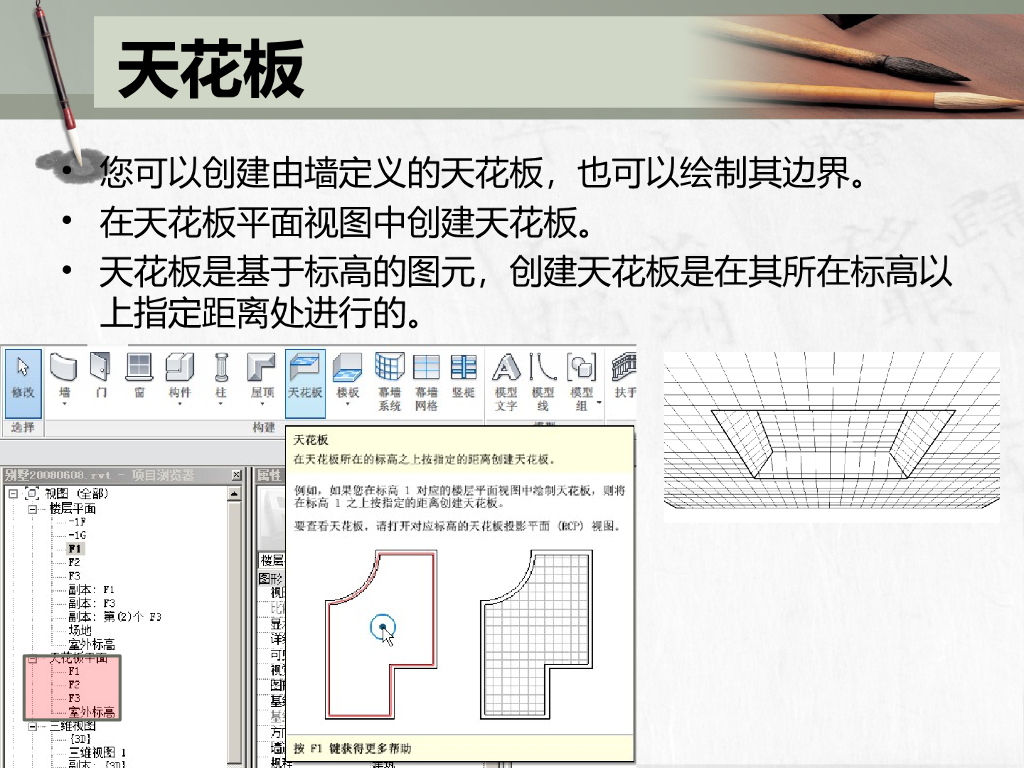Select the 天花板 (Ceiling) tool
The height and width of the screenshot is (768, 1024).
tap(305, 383)
